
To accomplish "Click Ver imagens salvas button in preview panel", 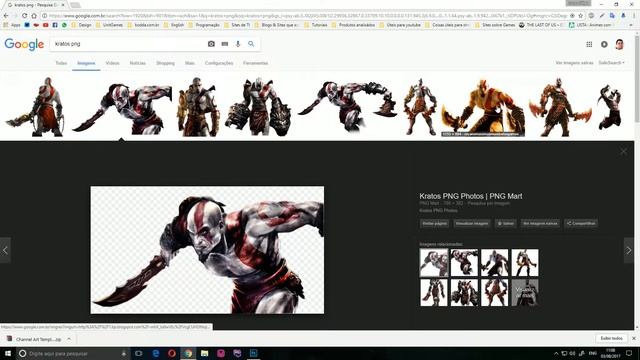I will click(540, 223).
